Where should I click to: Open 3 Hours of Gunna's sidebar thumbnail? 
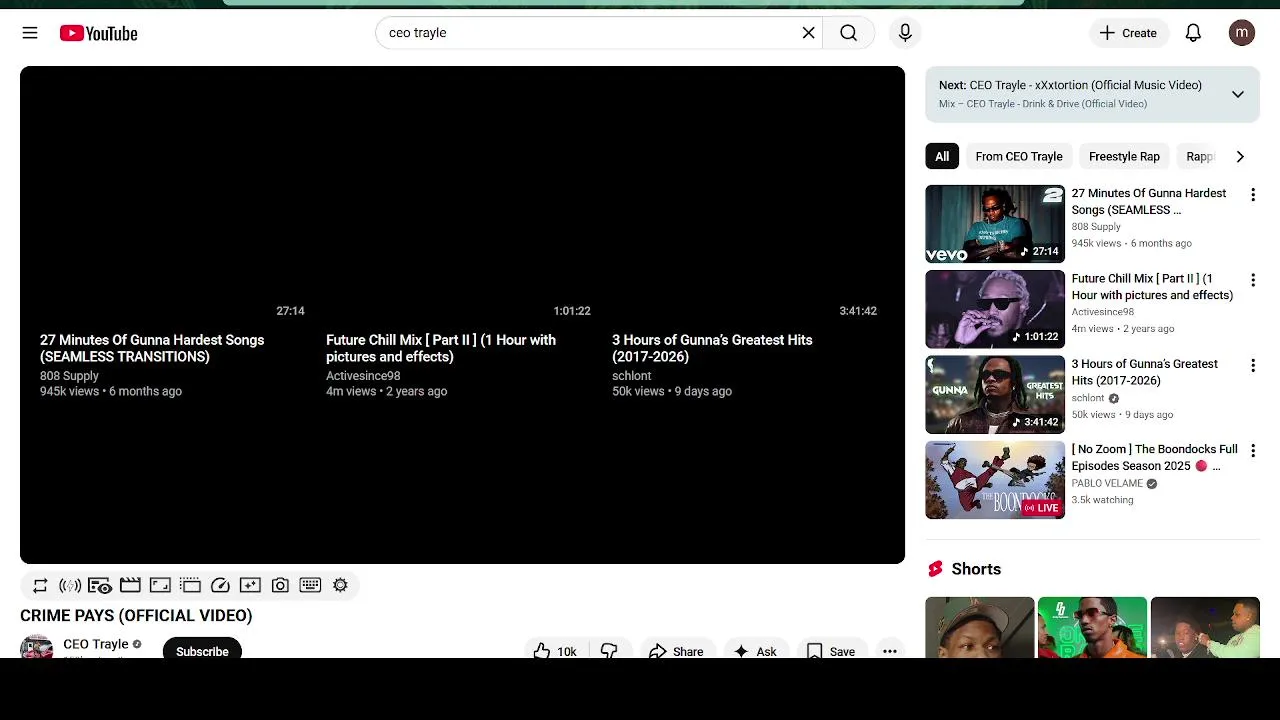coord(995,394)
